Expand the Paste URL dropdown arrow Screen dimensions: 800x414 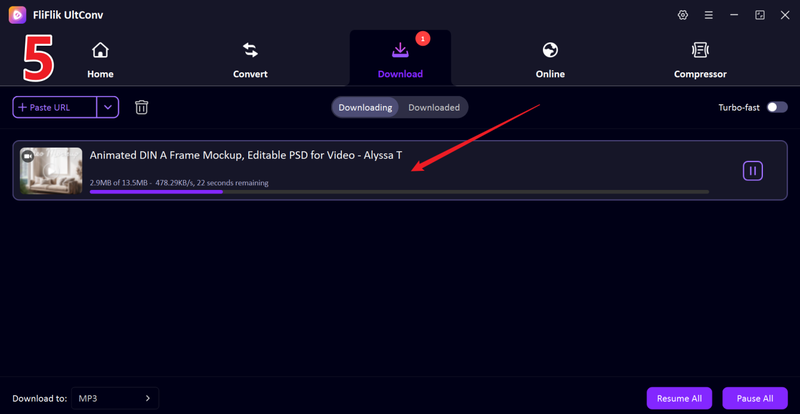click(x=108, y=107)
